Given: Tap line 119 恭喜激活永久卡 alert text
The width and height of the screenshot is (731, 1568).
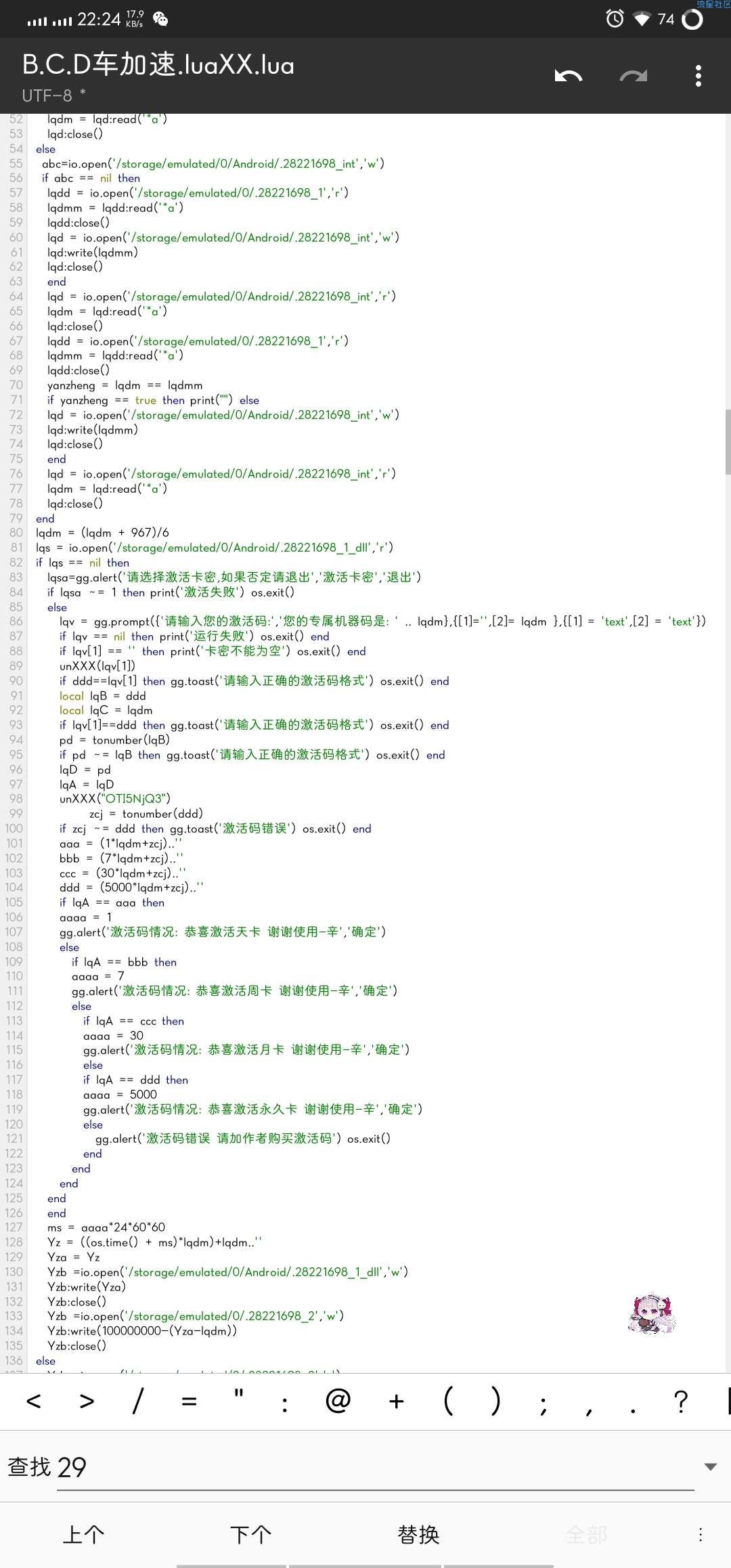Looking at the screenshot, I should 252,1109.
